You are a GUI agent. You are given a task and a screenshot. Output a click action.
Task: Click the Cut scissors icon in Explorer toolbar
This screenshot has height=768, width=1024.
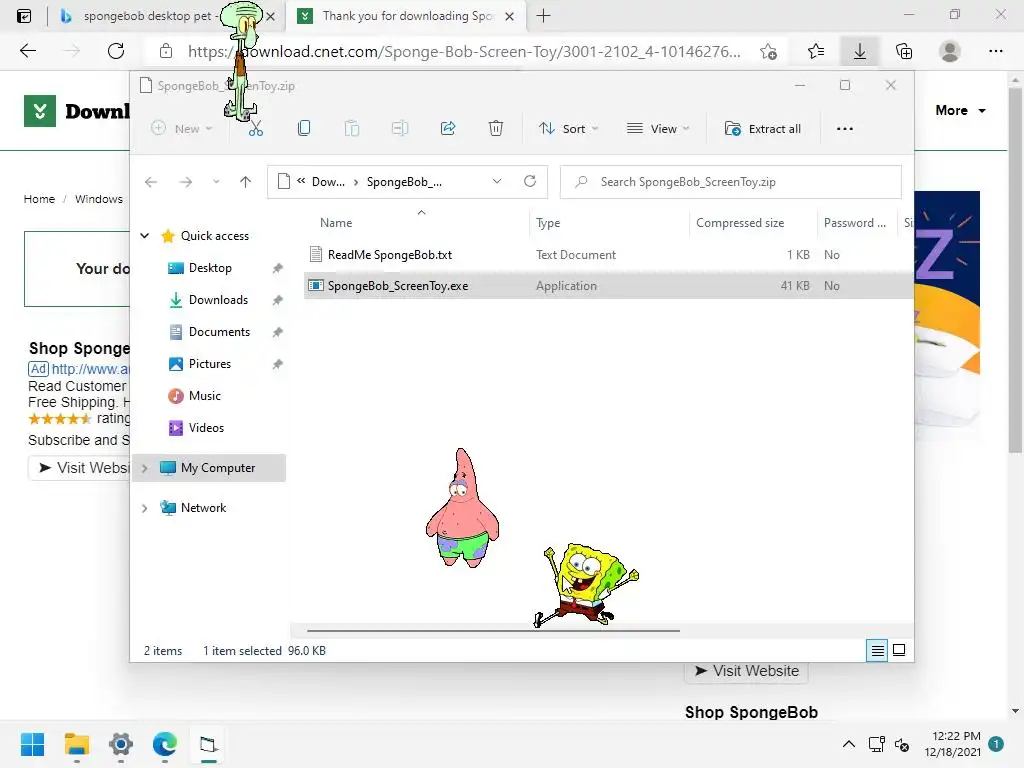coord(255,129)
